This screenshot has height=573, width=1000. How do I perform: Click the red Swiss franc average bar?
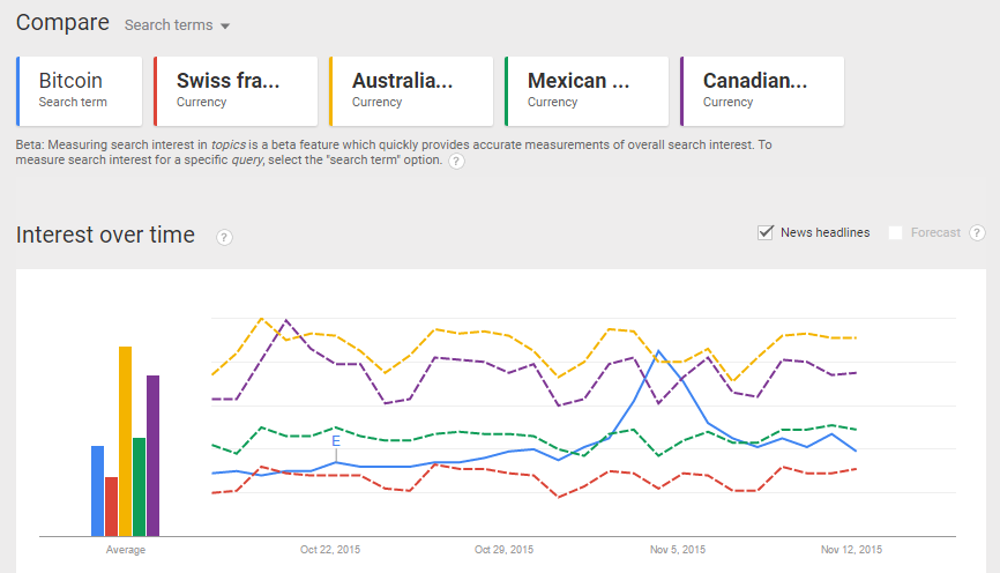click(111, 506)
